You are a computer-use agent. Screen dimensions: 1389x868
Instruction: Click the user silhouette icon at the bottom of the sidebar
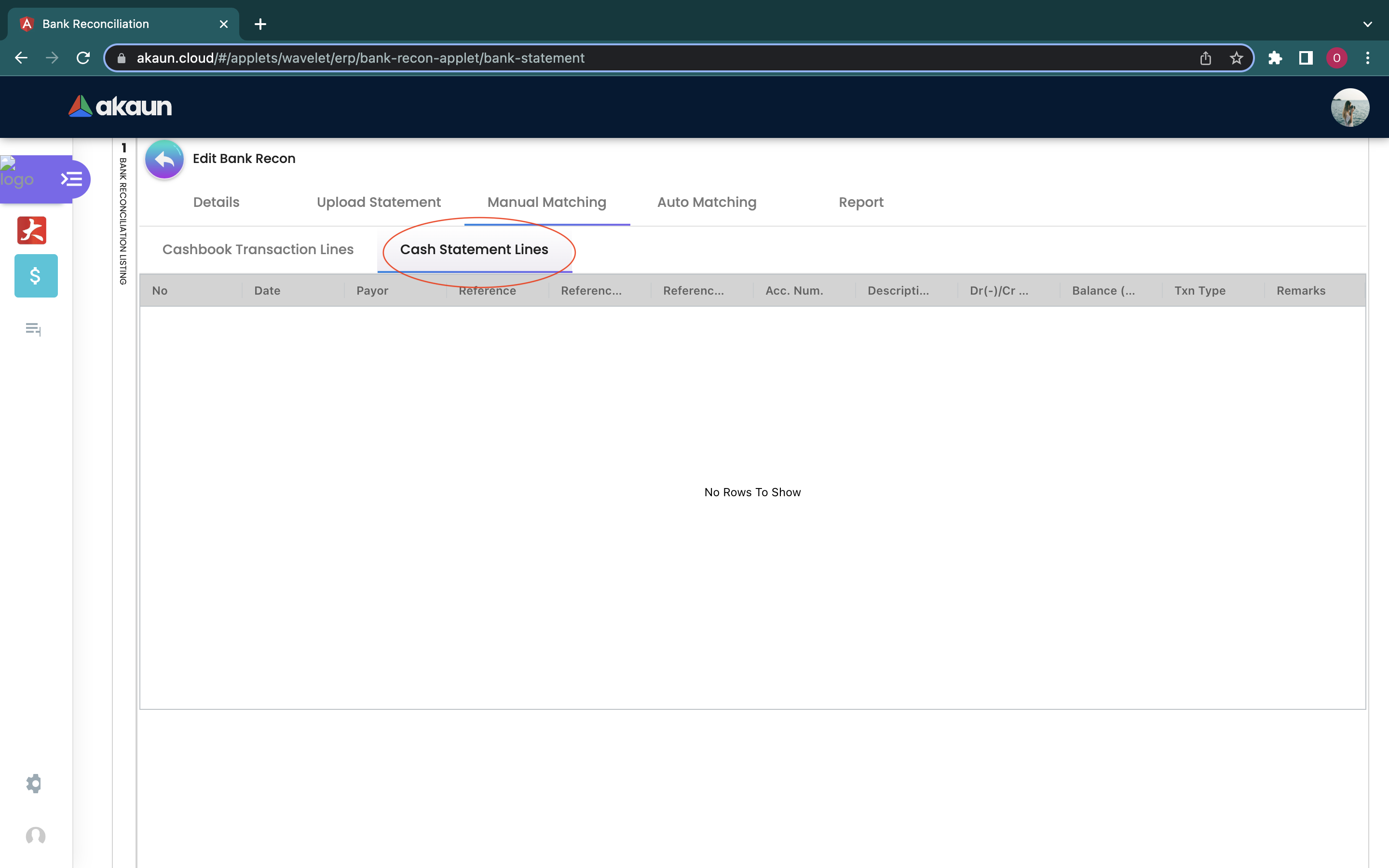36,836
